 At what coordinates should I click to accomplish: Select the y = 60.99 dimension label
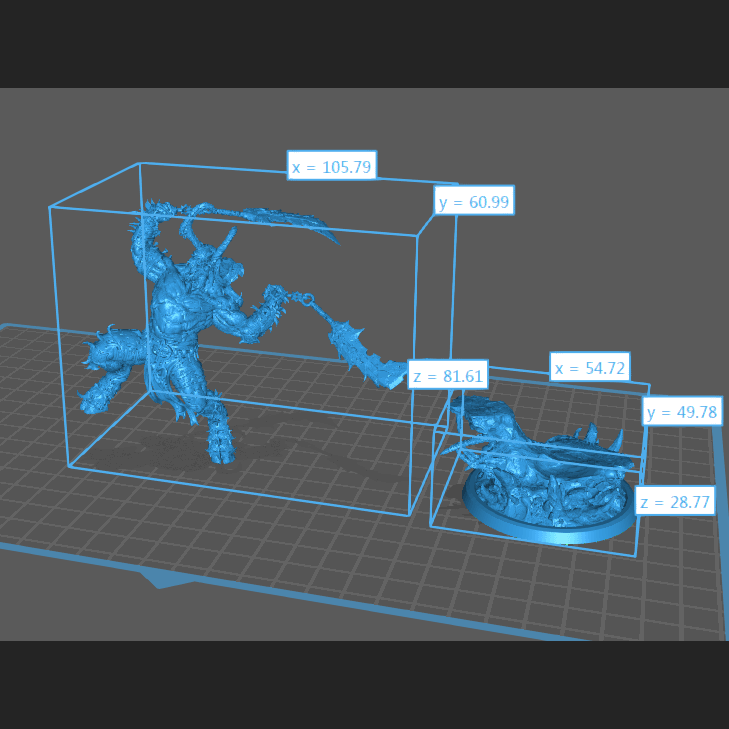(474, 202)
